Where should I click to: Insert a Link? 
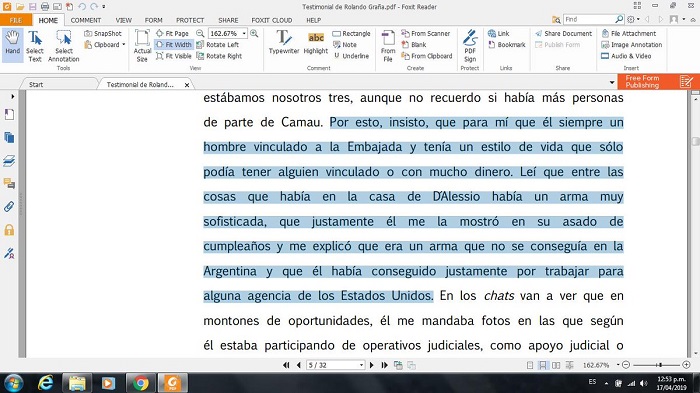(499, 33)
